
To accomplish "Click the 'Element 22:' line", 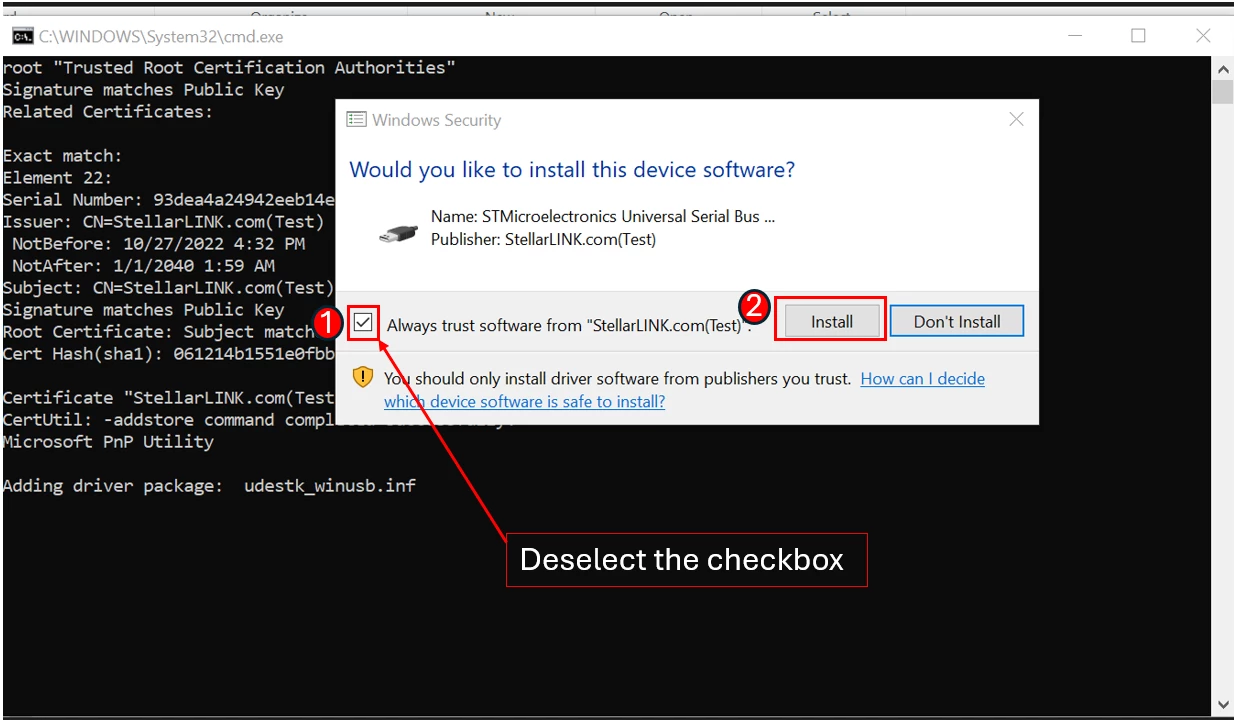I will pos(57,178).
